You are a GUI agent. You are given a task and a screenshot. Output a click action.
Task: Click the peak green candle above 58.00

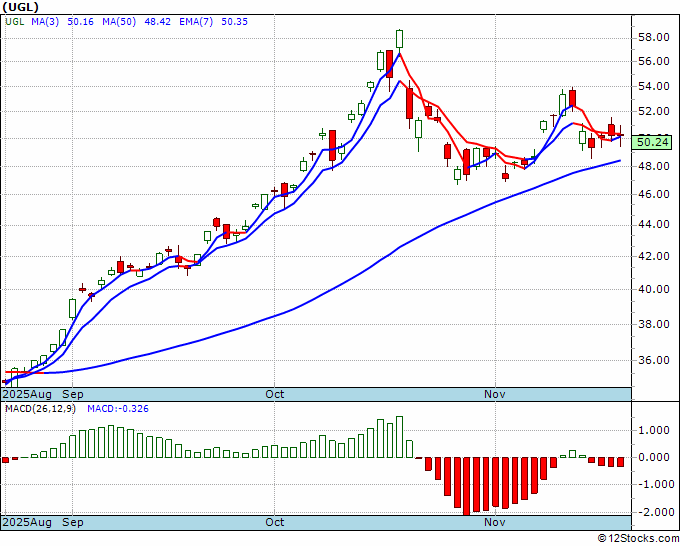point(399,39)
